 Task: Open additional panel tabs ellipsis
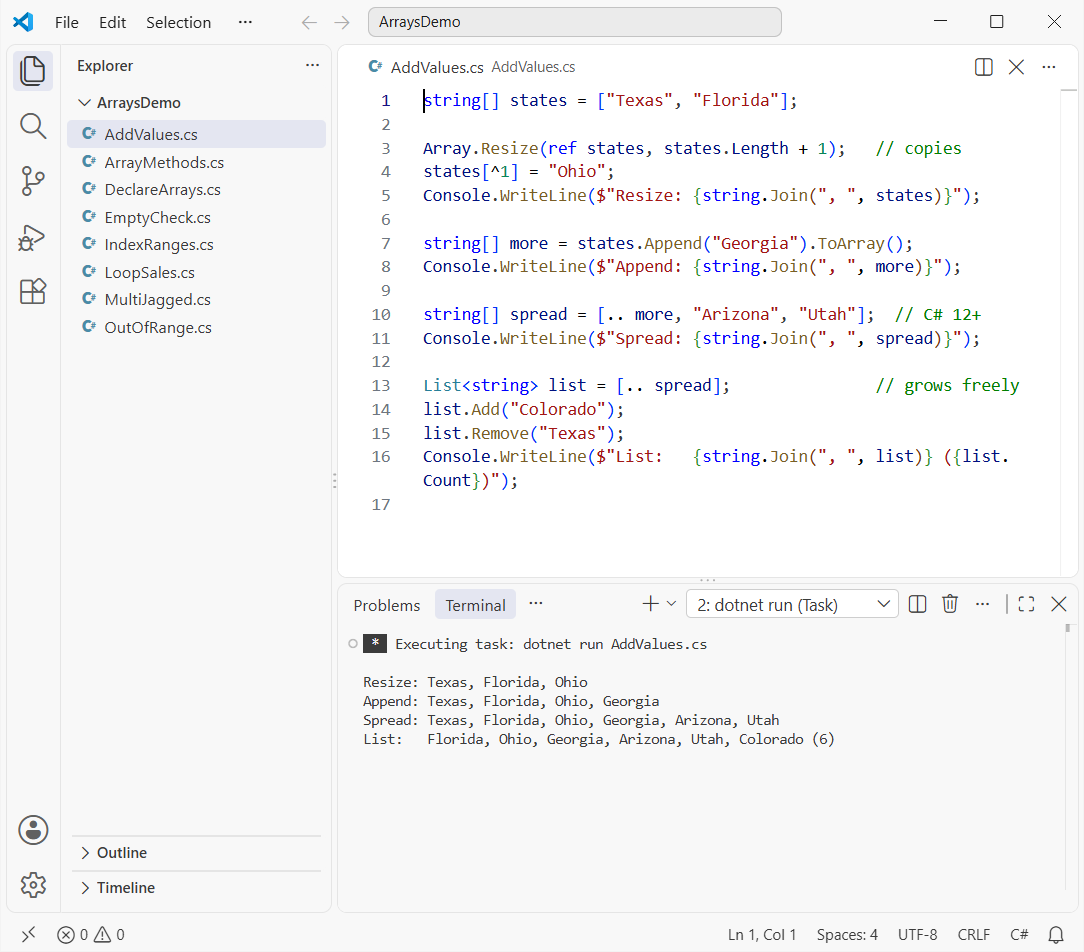536,604
